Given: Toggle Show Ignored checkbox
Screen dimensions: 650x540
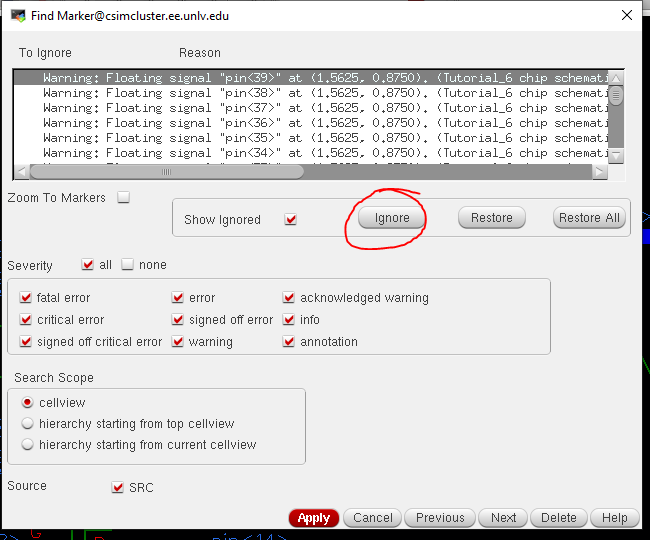Looking at the screenshot, I should click(x=291, y=219).
